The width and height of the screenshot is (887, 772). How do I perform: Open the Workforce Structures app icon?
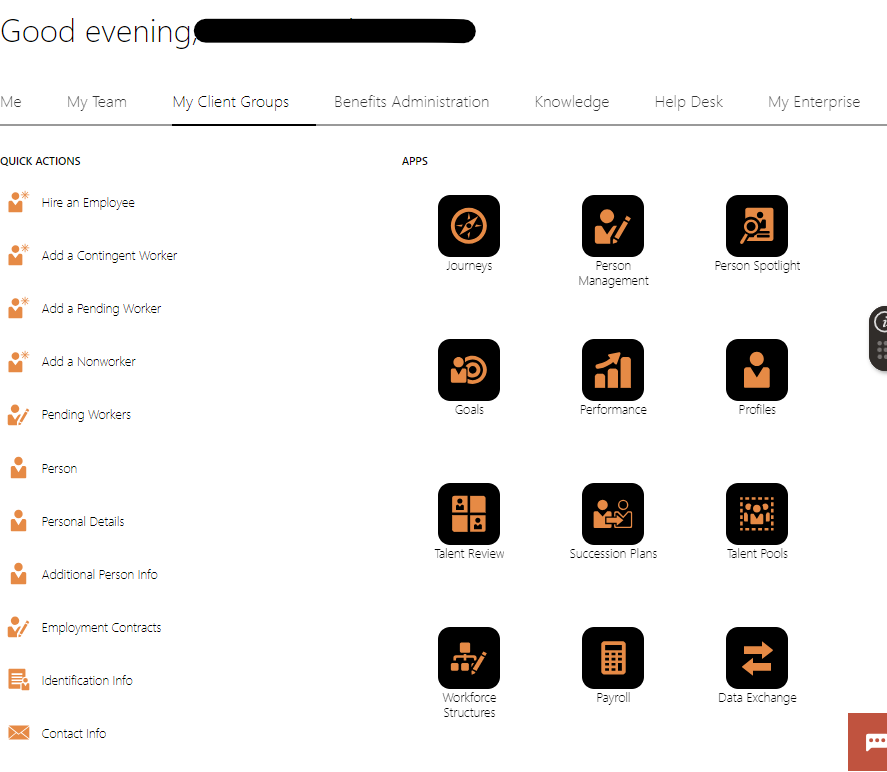[468, 658]
